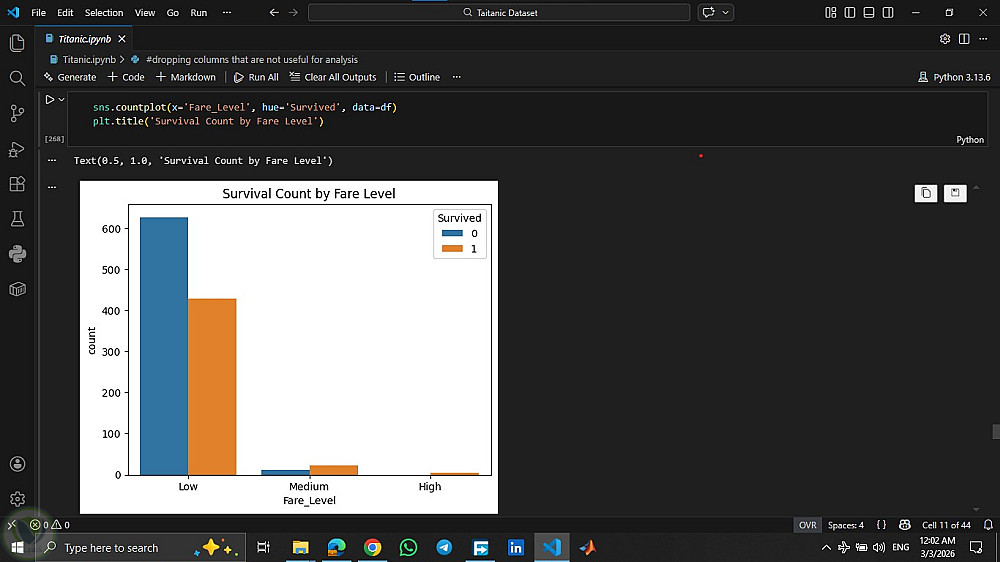Viewport: 1000px width, 562px height.
Task: Open notifications bell in status bar
Action: tap(988, 525)
